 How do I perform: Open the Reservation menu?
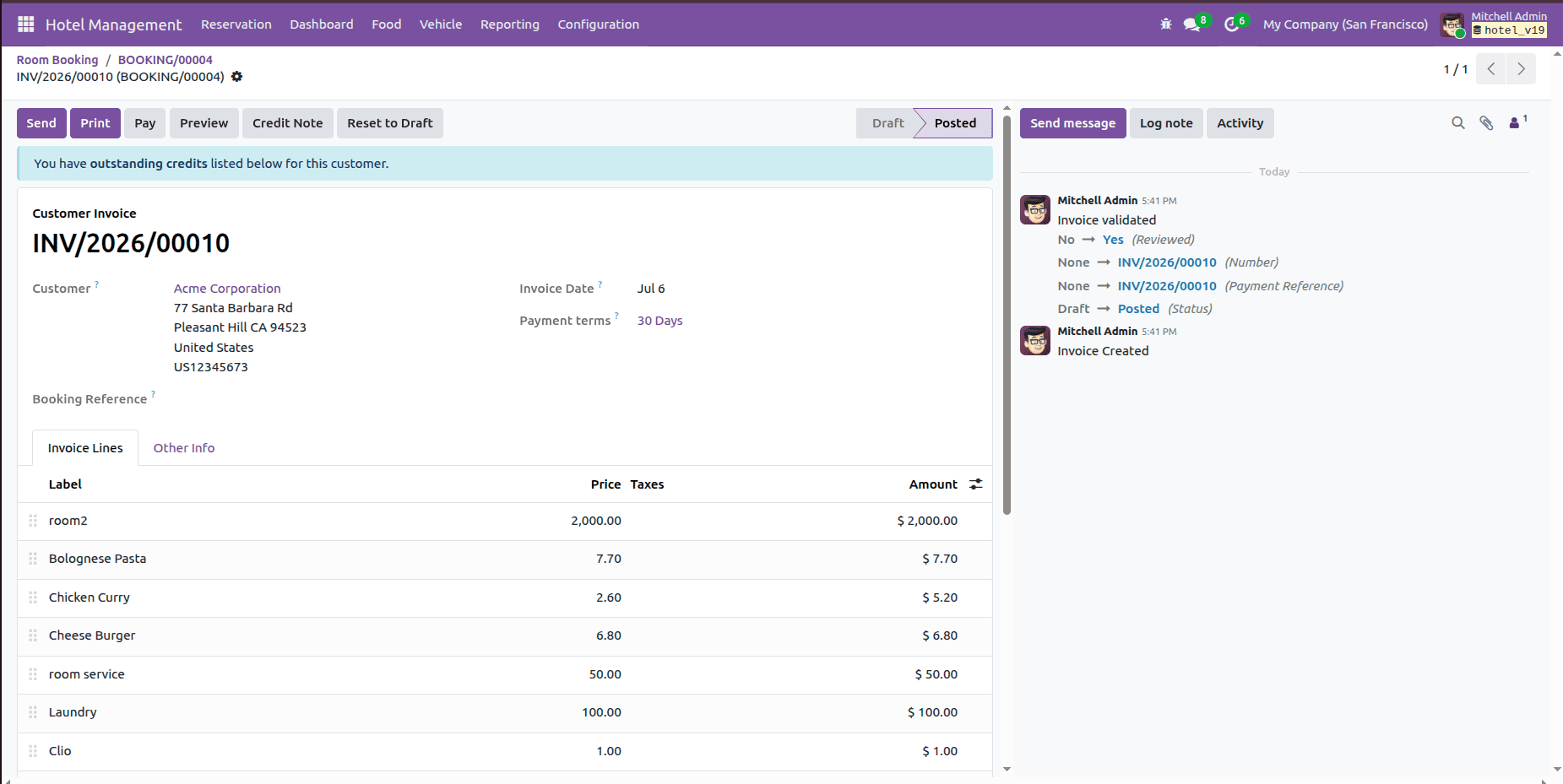tap(236, 24)
